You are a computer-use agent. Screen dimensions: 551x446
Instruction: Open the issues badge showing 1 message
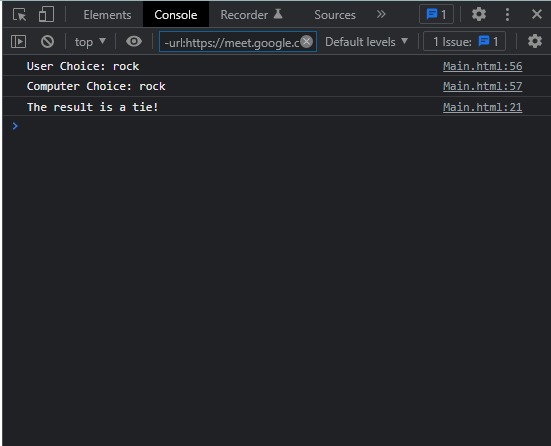[436, 14]
